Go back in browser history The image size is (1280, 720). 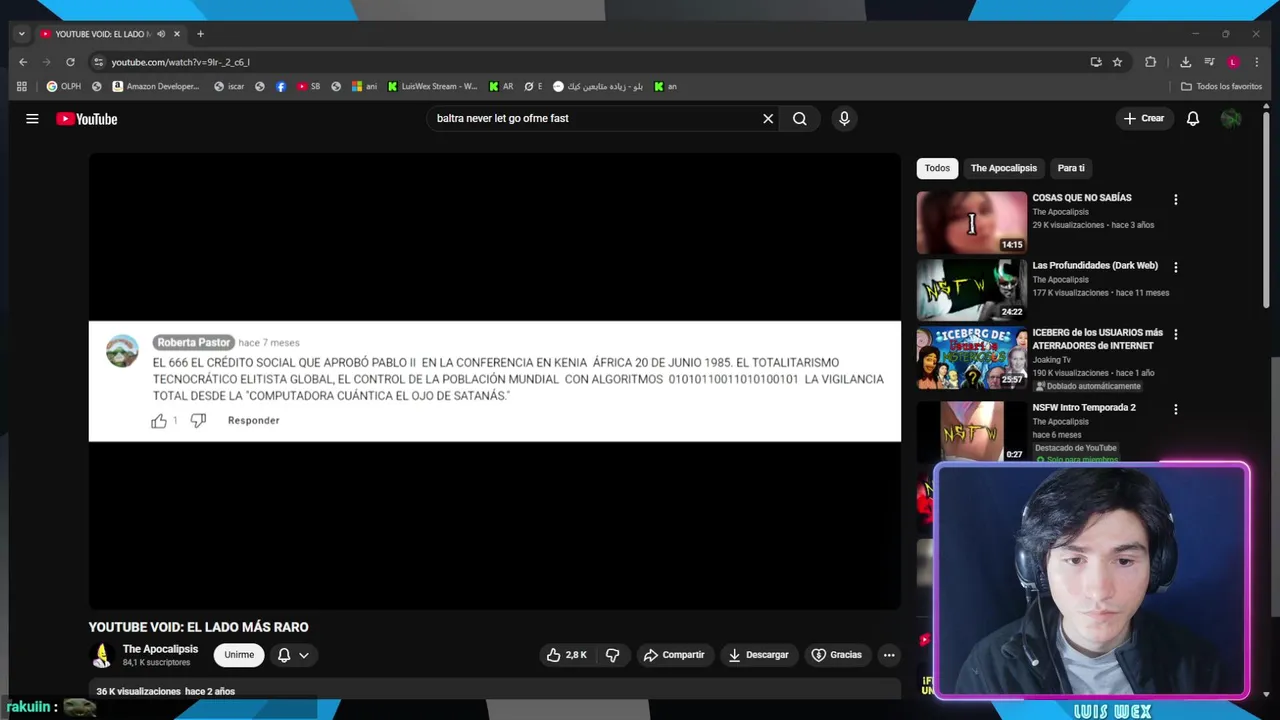tap(23, 62)
